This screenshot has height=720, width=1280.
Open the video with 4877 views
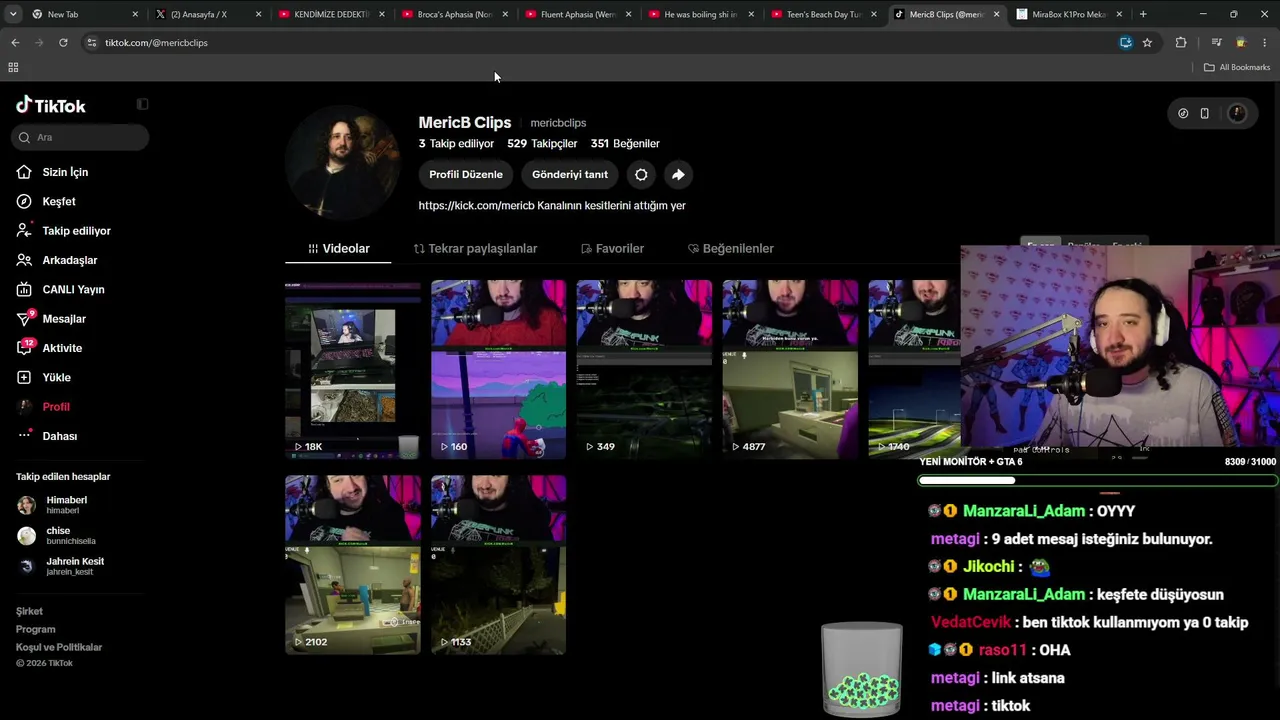[x=790, y=369]
